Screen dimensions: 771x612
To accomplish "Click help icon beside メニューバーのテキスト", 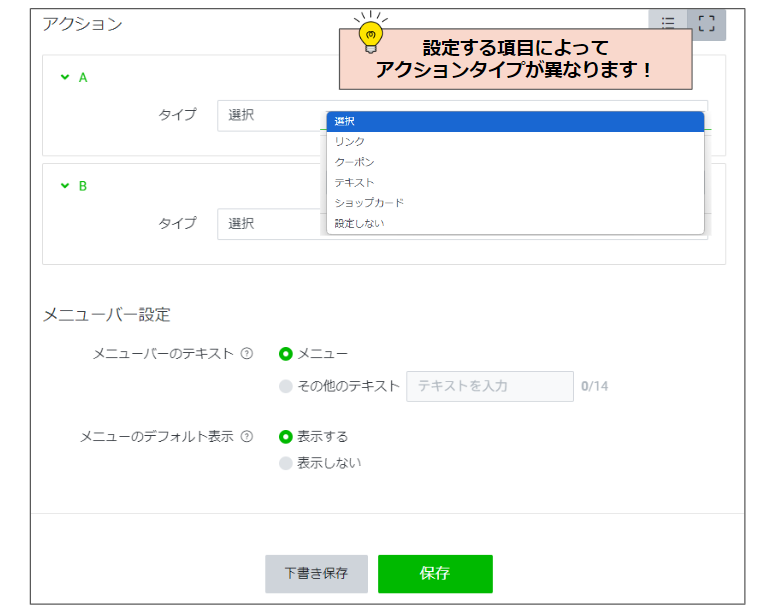I will [x=247, y=353].
